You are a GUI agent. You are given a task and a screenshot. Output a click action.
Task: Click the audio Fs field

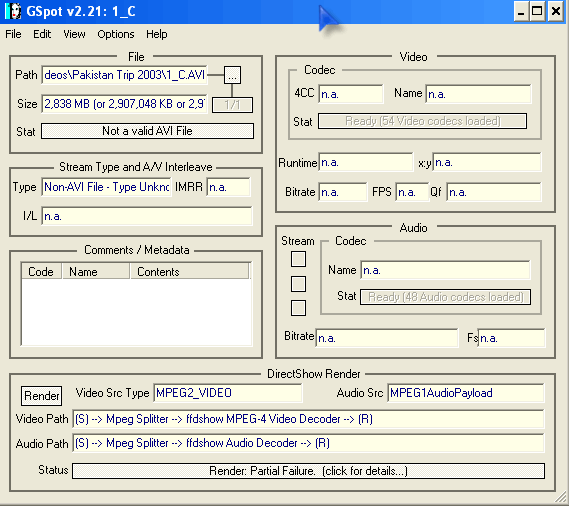tap(511, 338)
